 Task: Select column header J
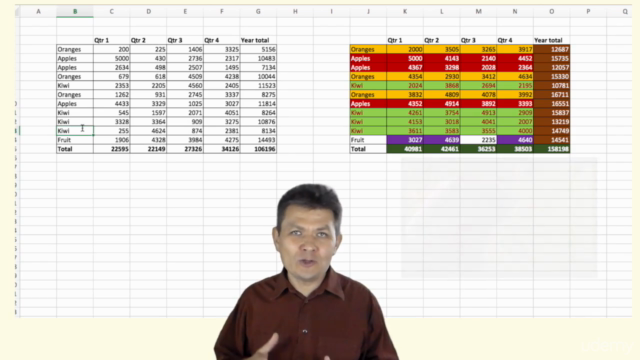pos(368,11)
